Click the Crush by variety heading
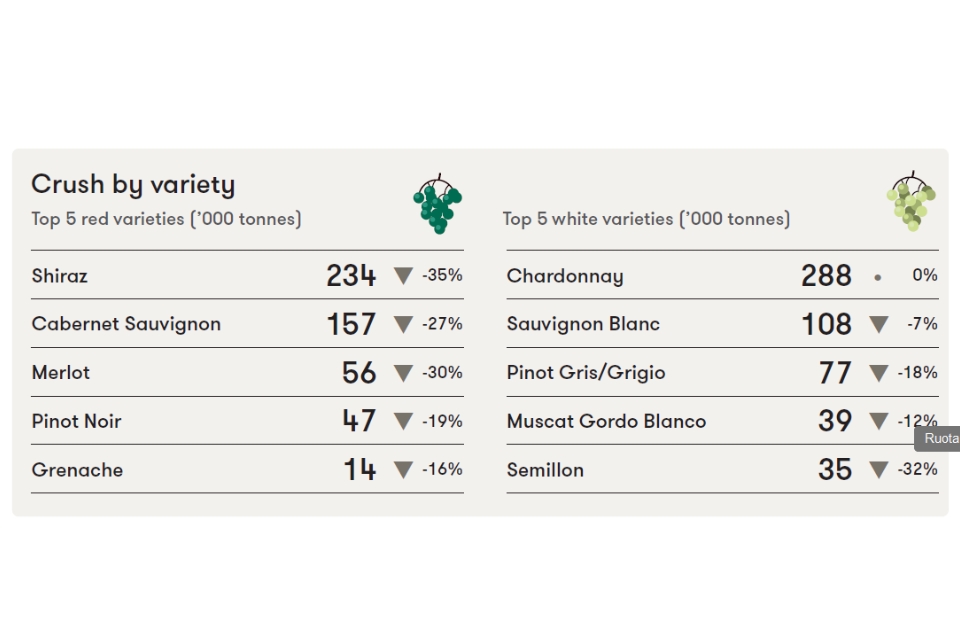This screenshot has height=640, width=960. point(133,185)
